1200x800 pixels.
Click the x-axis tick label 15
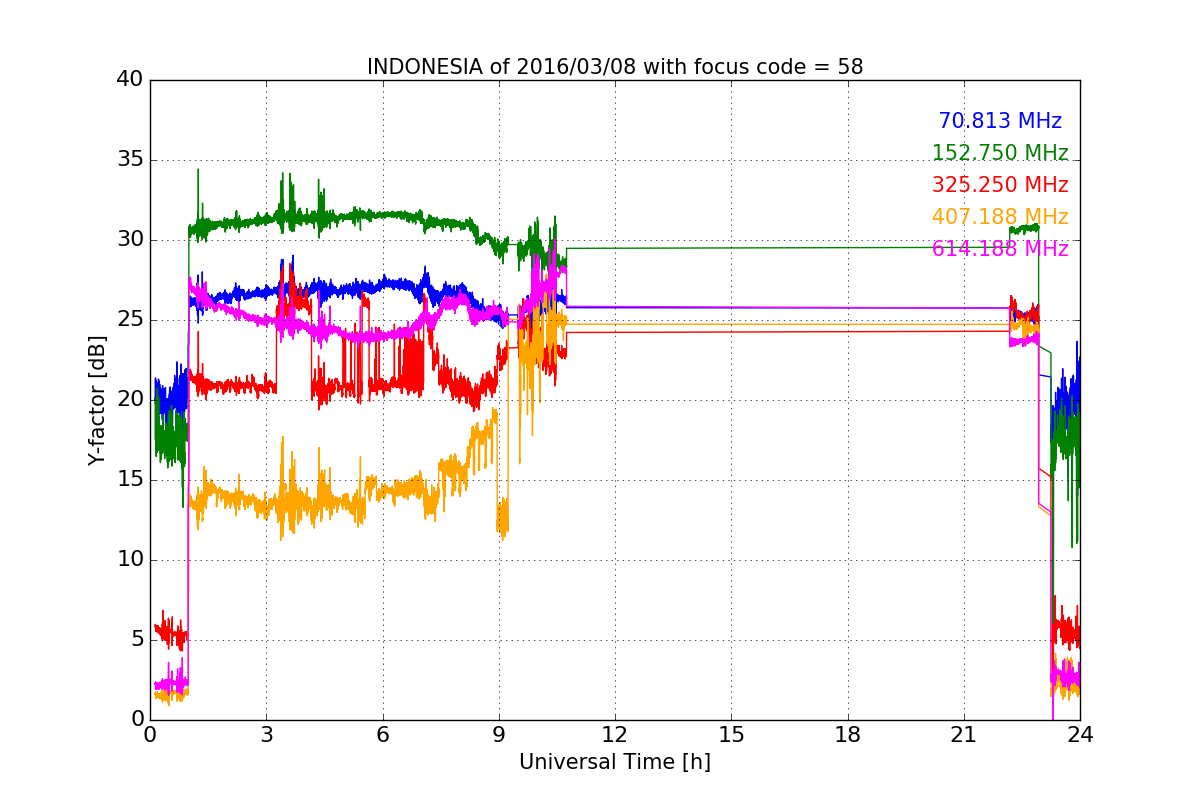tap(731, 735)
